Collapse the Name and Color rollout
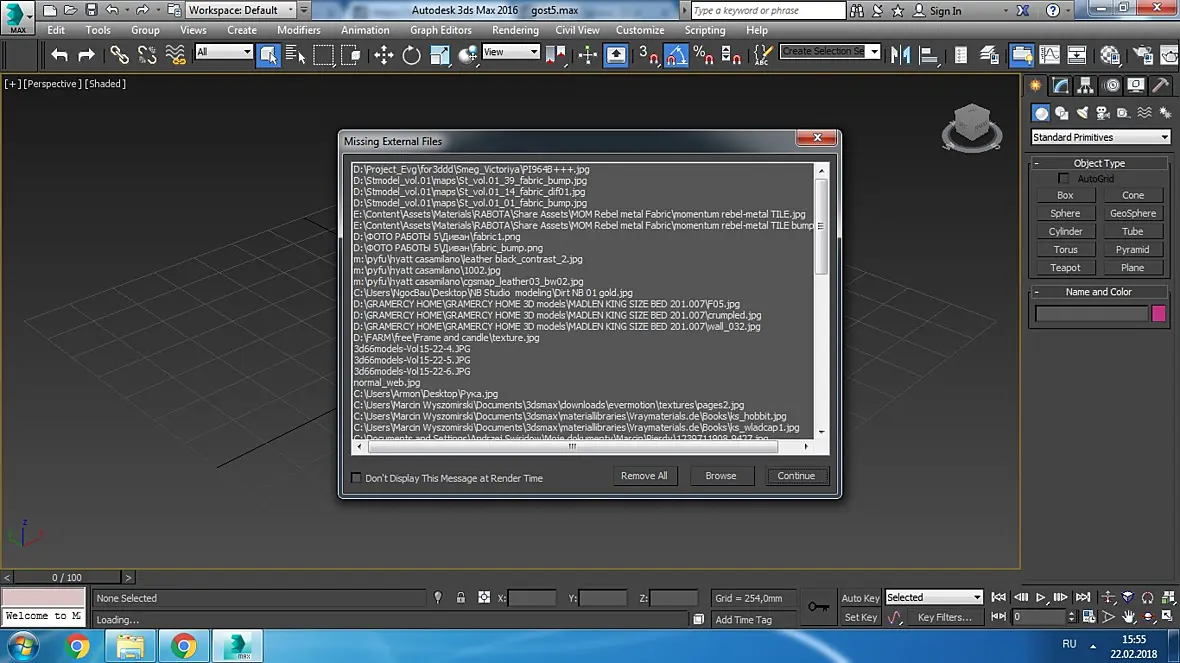The width and height of the screenshot is (1180, 663). 1099,291
